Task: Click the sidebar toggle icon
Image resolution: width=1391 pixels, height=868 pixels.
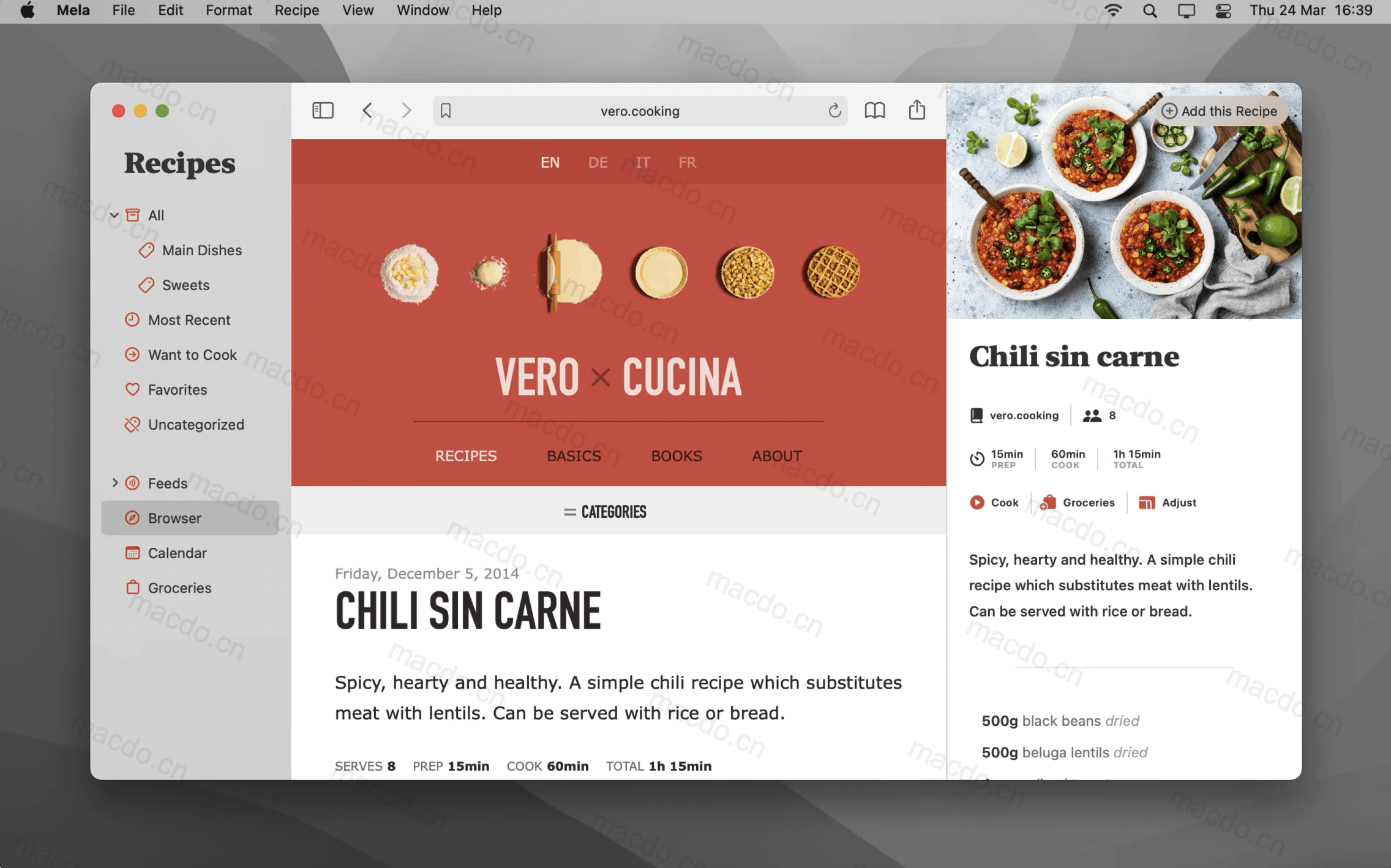Action: 322,110
